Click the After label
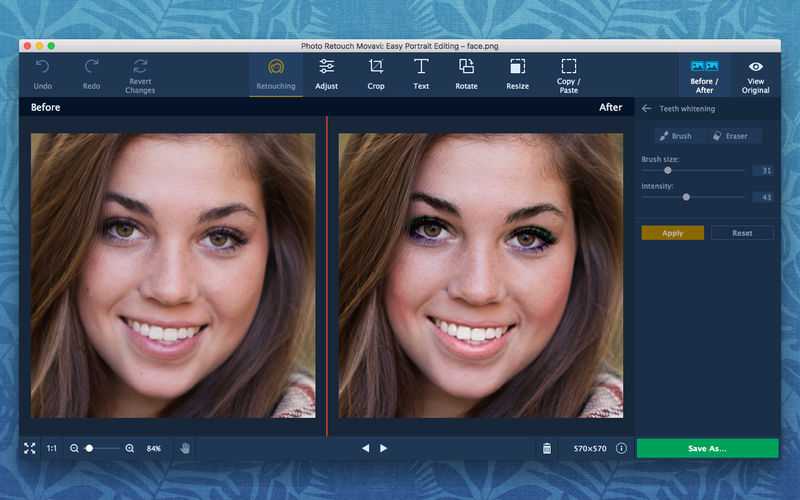This screenshot has height=500, width=800. 611,107
